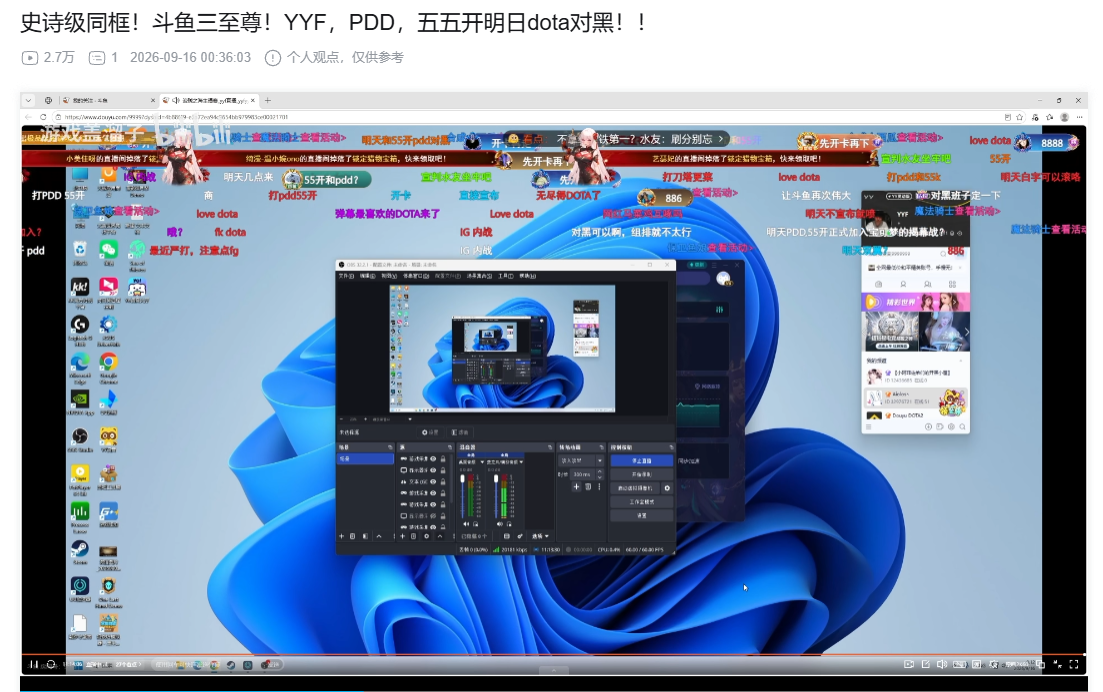Screen dimensions: 1103x692
Task: Pause the video with the player's pause button
Action: [x=33, y=664]
